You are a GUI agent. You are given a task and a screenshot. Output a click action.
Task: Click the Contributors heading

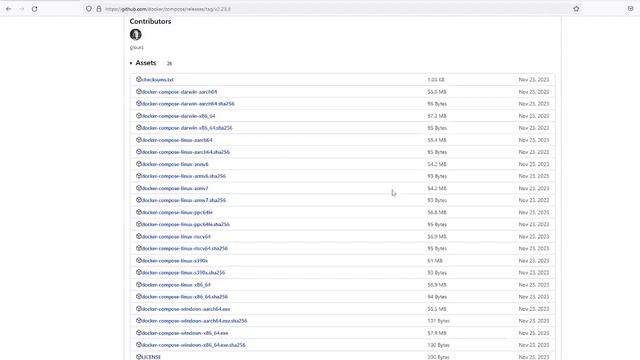150,21
